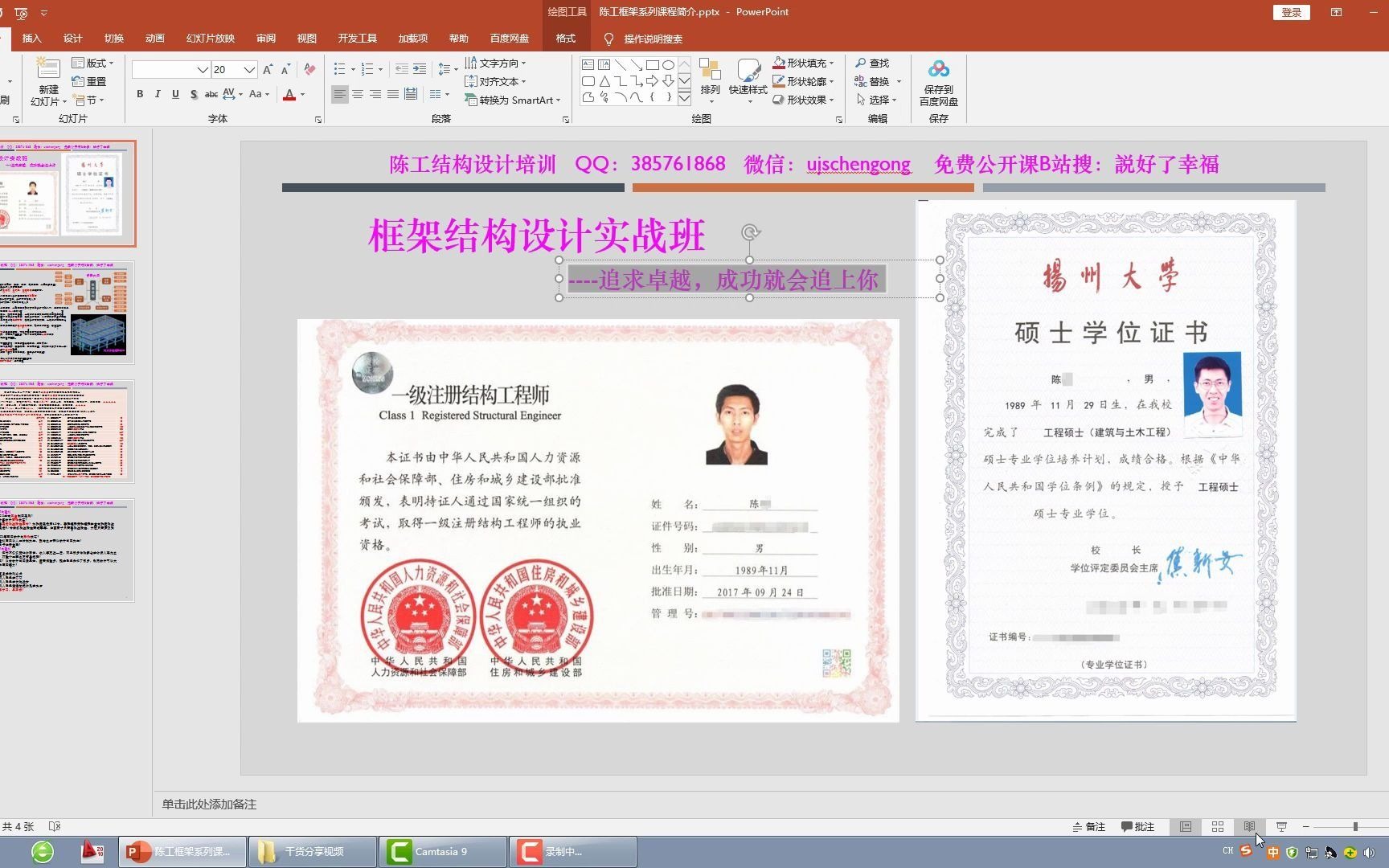Click the 转换为 SmartArt icon
Image resolution: width=1389 pixels, height=868 pixels.
(x=473, y=100)
